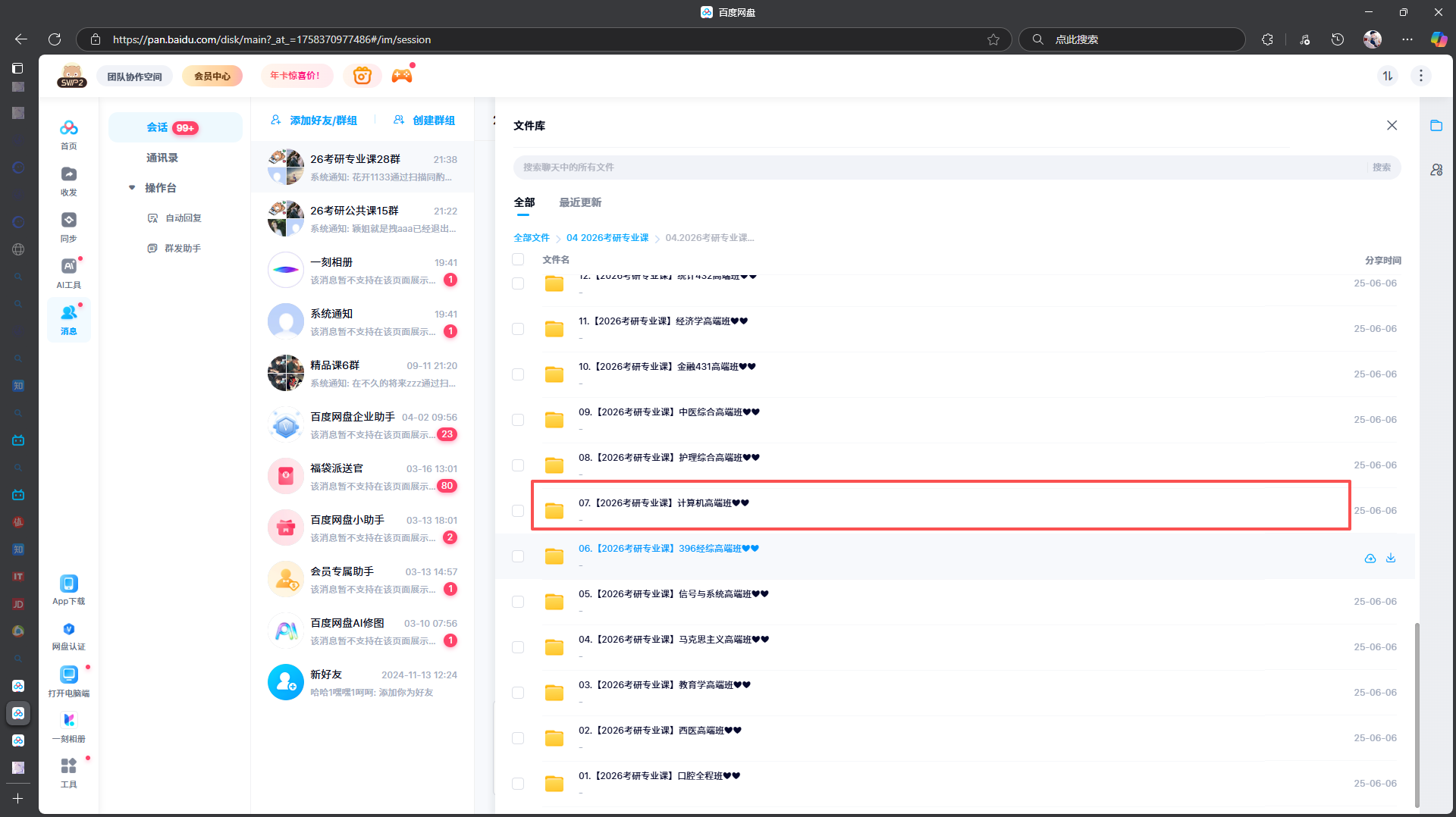The image size is (1456, 817).
Task: Click the 全部文件 breadcrumb link
Action: click(531, 238)
